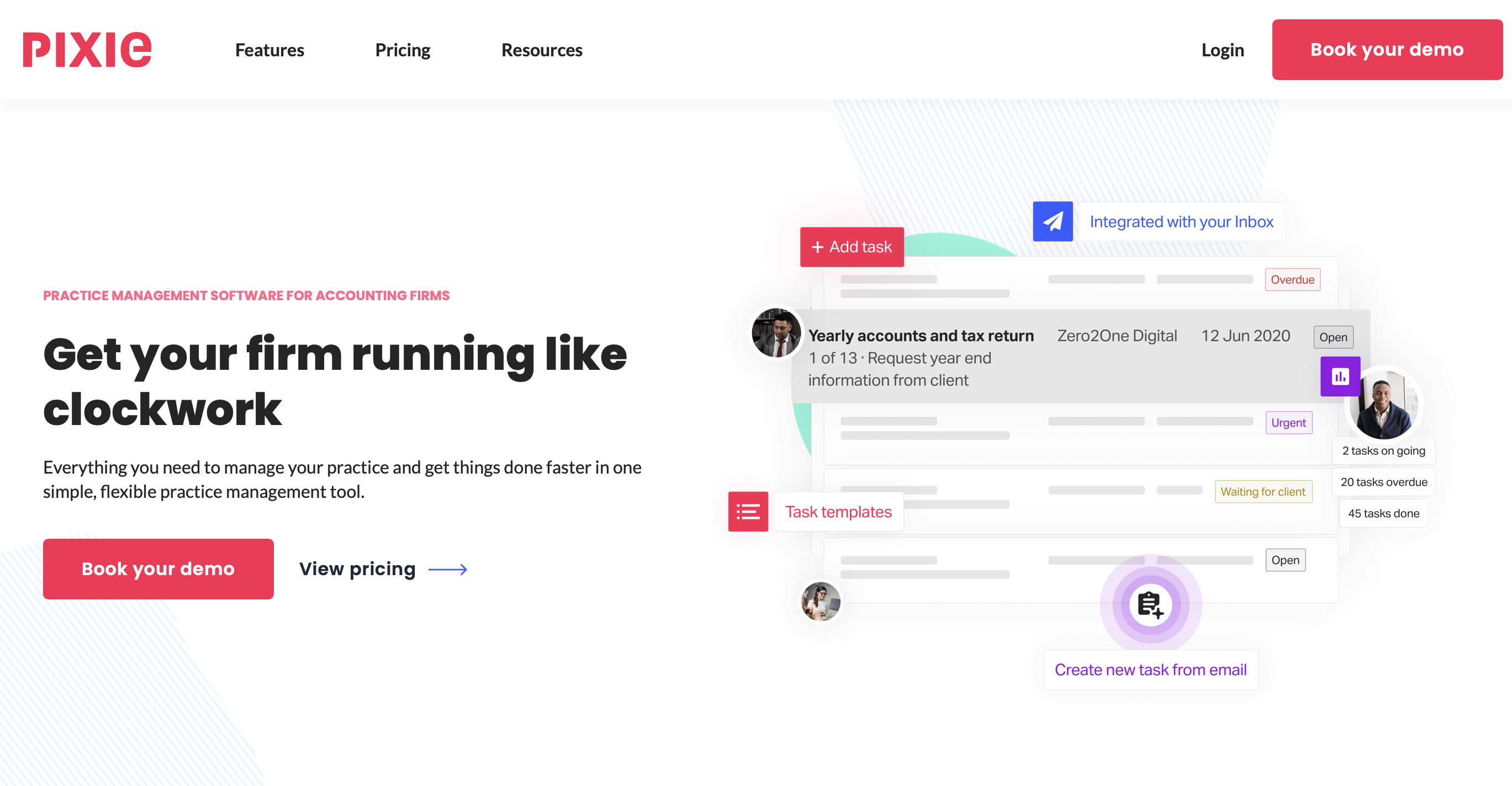Click the View pricing link
Image resolution: width=1512 pixels, height=786 pixels.
[x=357, y=569]
